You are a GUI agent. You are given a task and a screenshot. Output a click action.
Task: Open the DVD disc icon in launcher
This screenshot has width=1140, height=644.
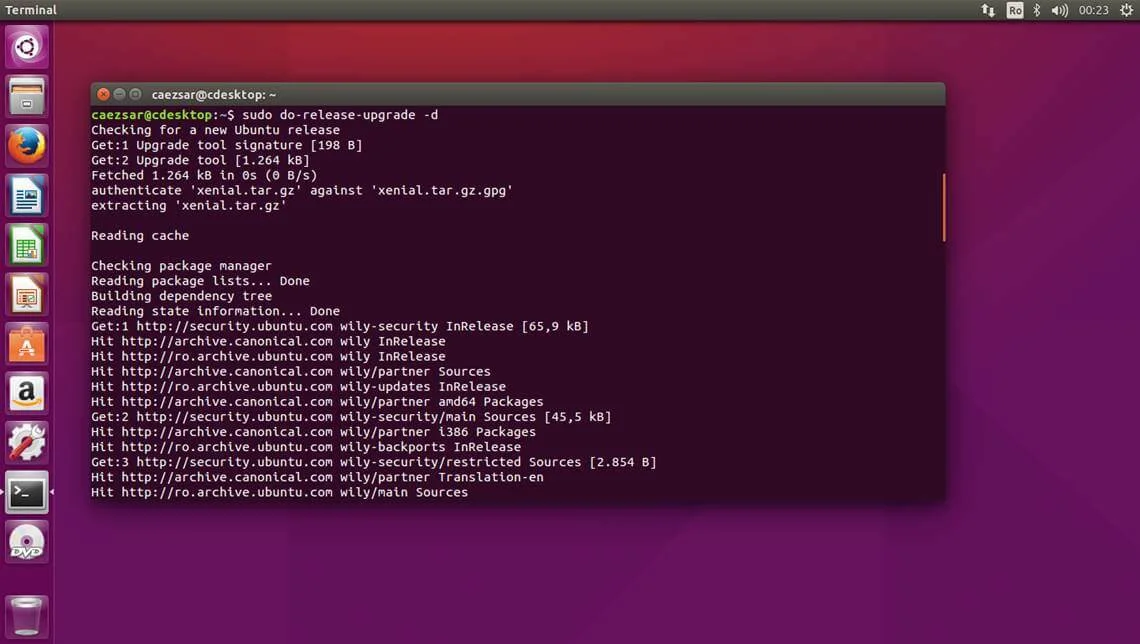coord(27,542)
